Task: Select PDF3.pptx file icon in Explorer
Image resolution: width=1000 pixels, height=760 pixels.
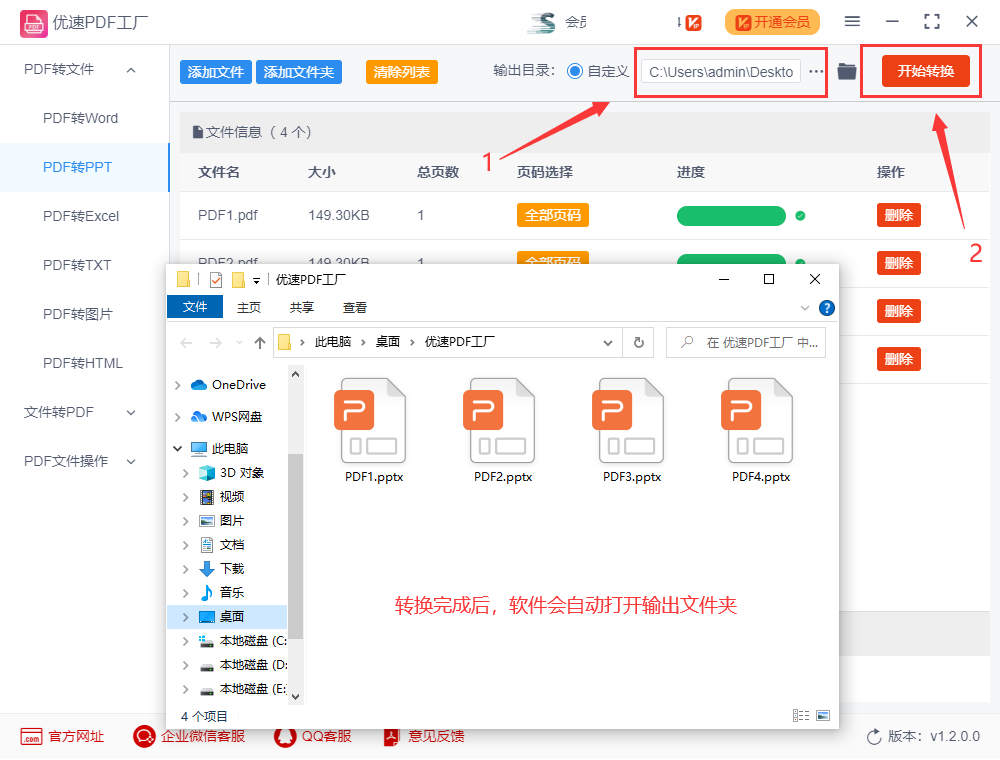Action: pos(630,420)
